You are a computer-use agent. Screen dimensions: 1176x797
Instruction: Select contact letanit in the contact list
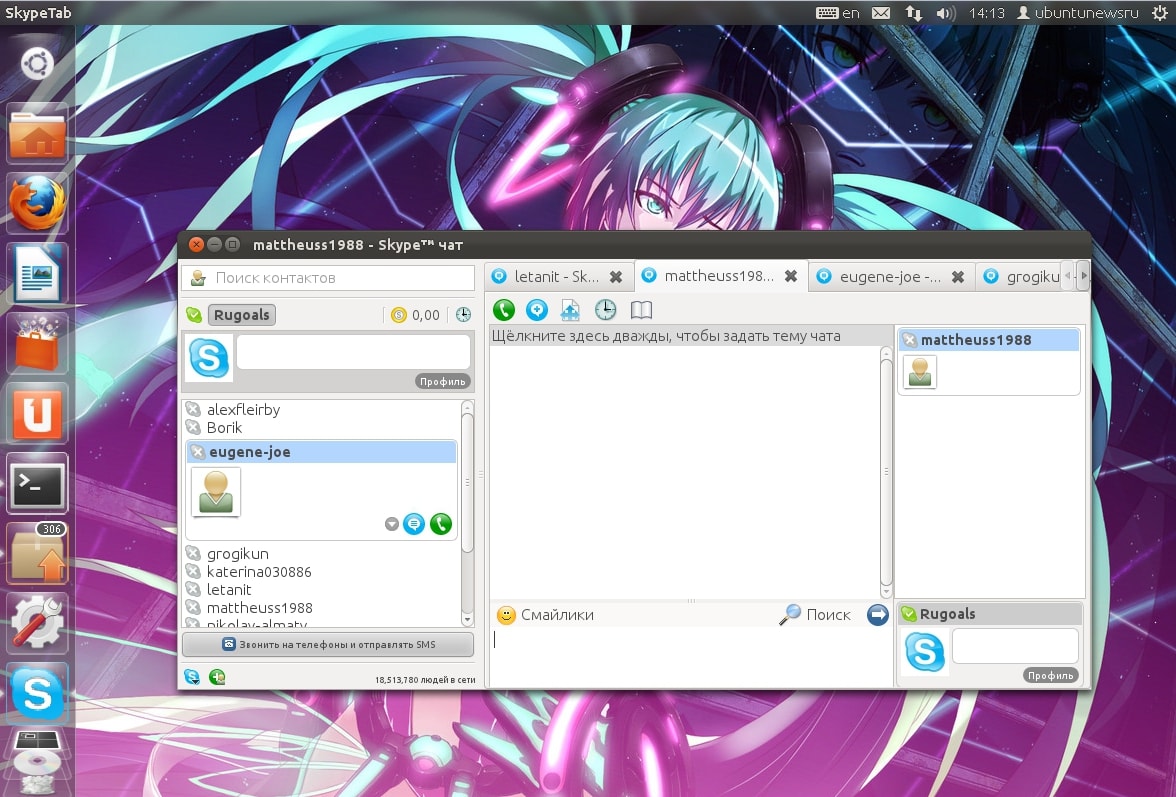229,589
